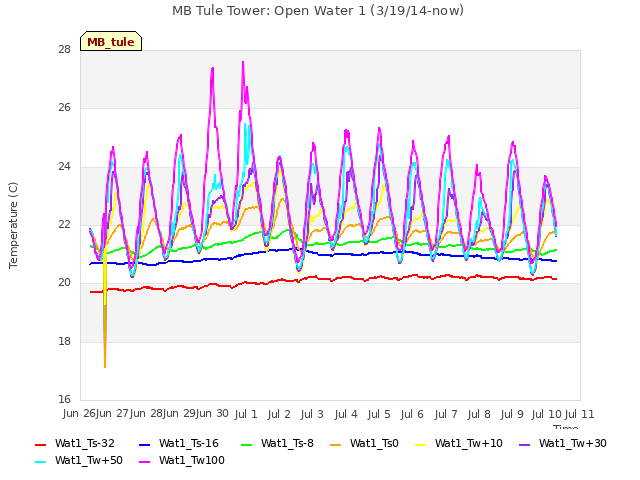
Task: Select the Wat1_Tw+50 legend label
Action: pos(89,461)
